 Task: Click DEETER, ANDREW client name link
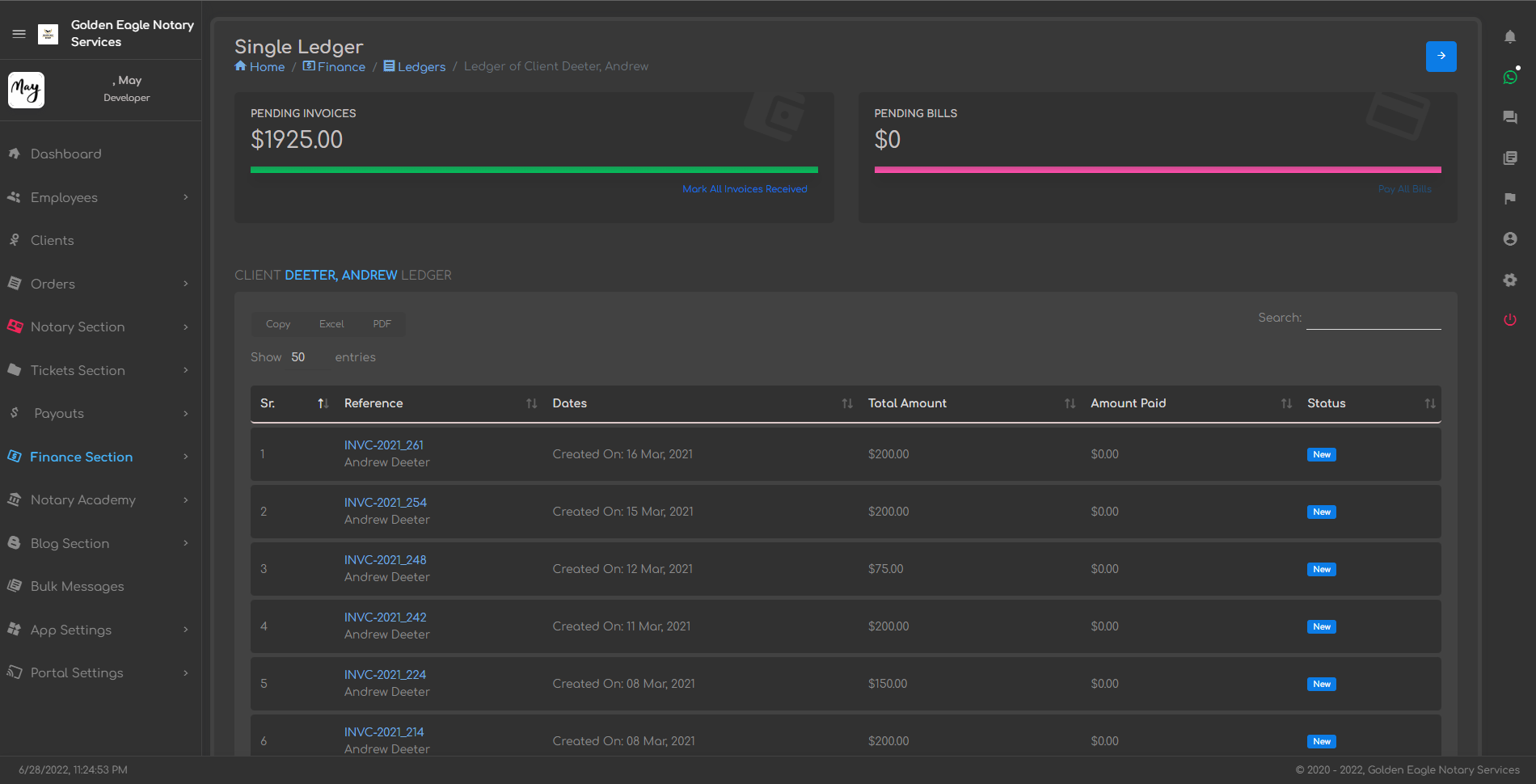point(341,276)
